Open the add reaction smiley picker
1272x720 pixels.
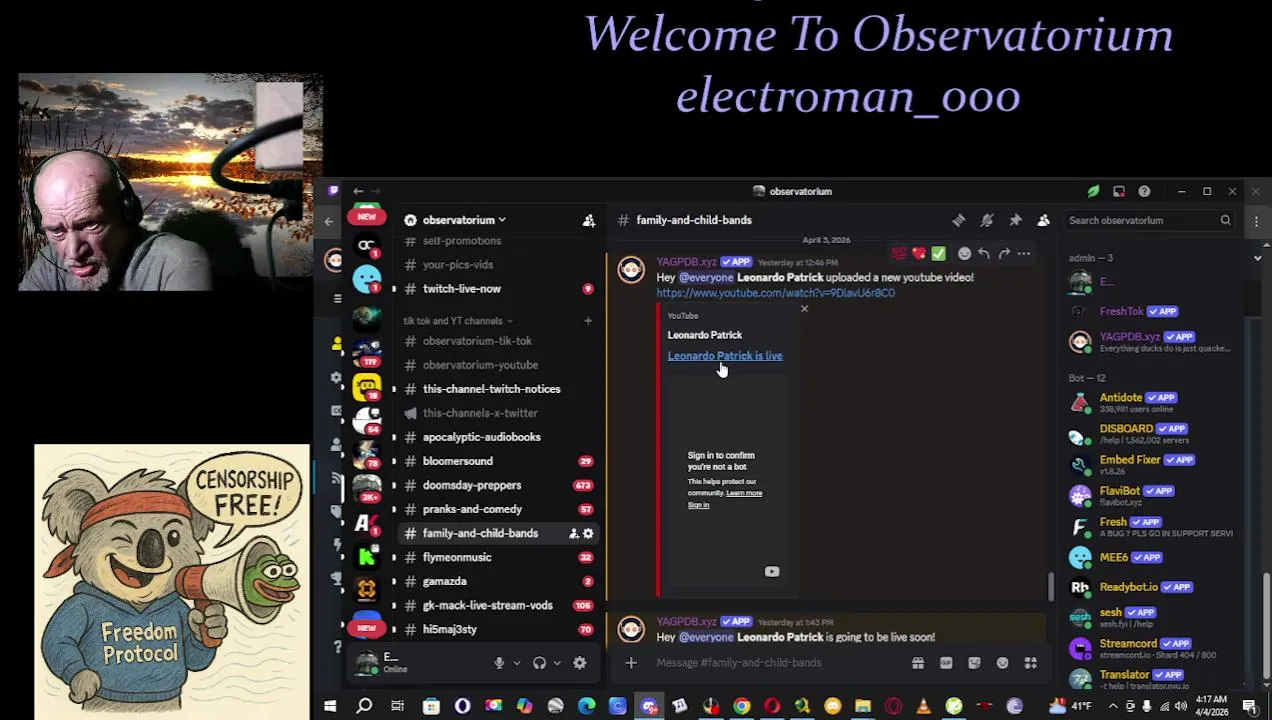964,254
